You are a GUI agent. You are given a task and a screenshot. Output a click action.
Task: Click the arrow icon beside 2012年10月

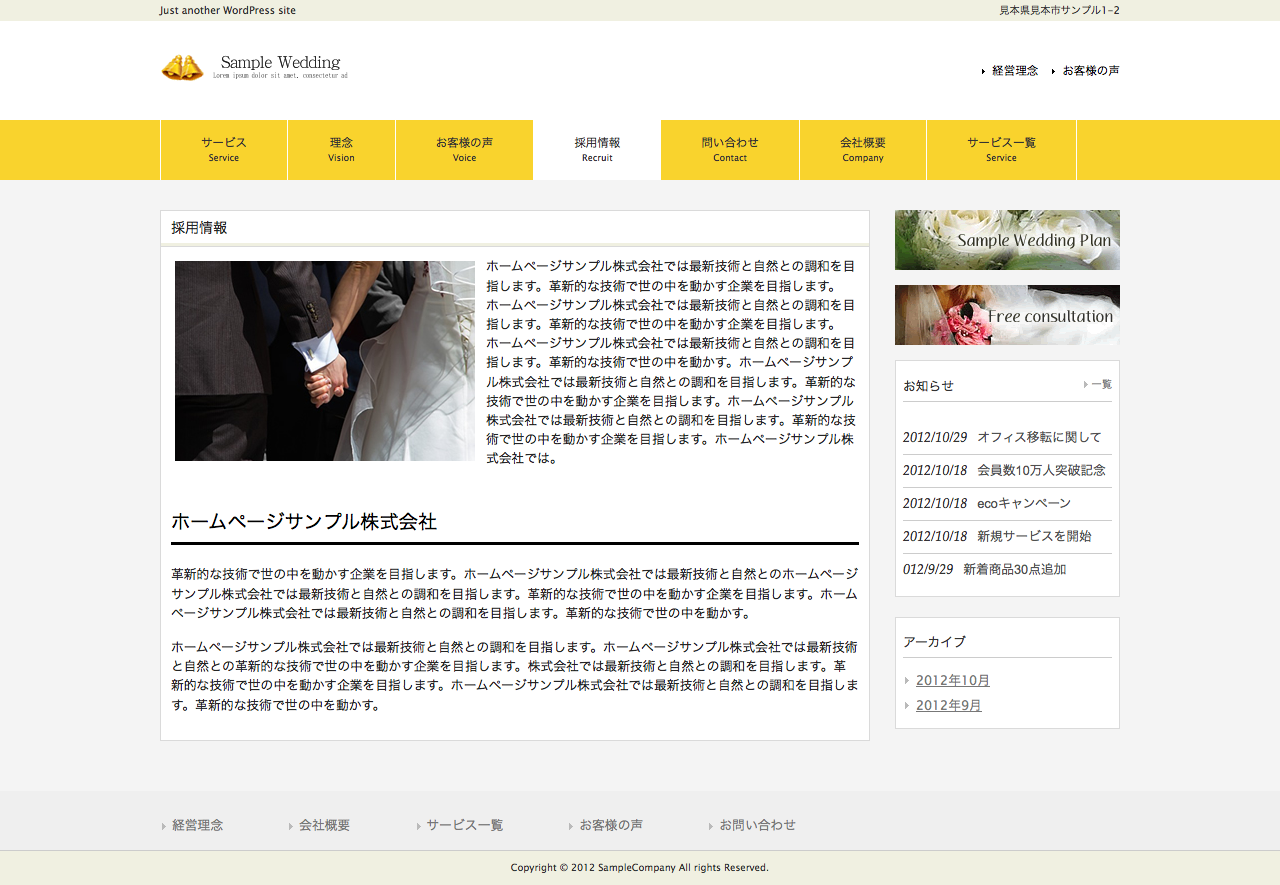click(907, 681)
